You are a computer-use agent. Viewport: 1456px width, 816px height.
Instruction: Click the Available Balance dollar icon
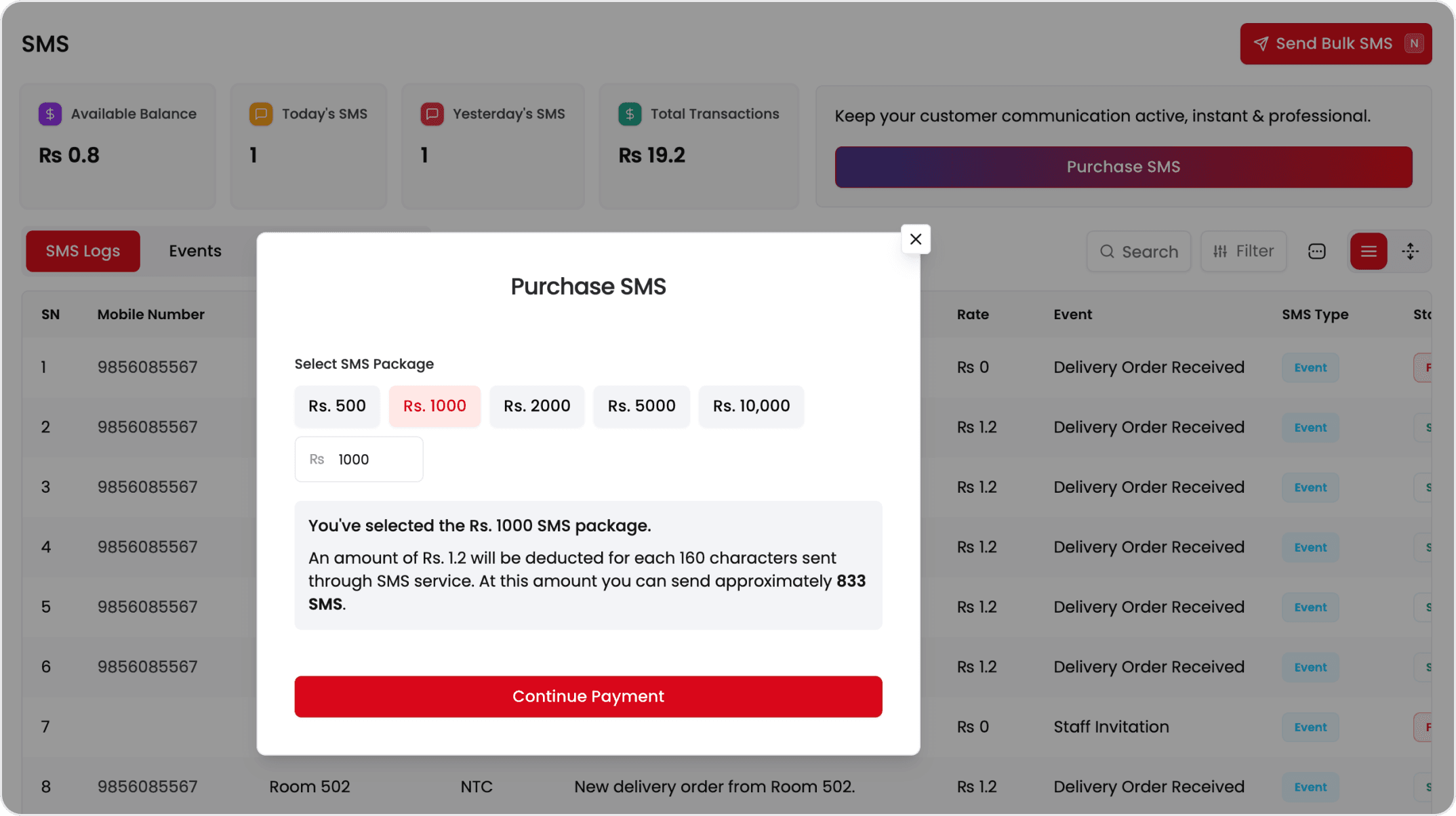(x=50, y=114)
